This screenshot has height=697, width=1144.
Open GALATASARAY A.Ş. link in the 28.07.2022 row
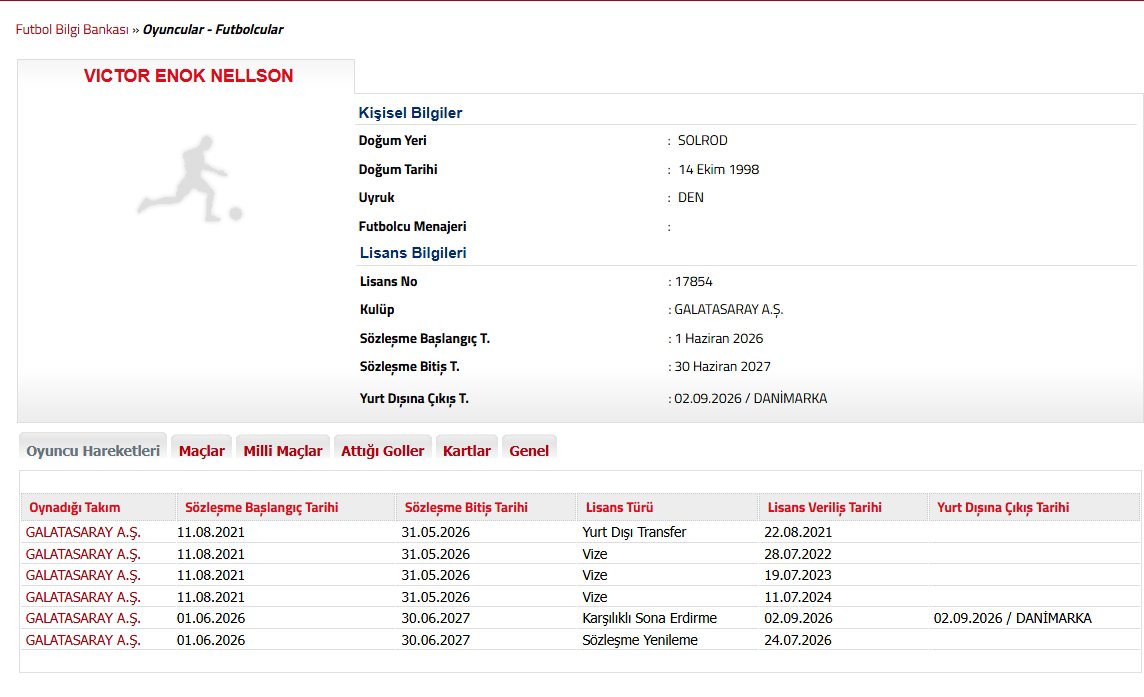83,554
